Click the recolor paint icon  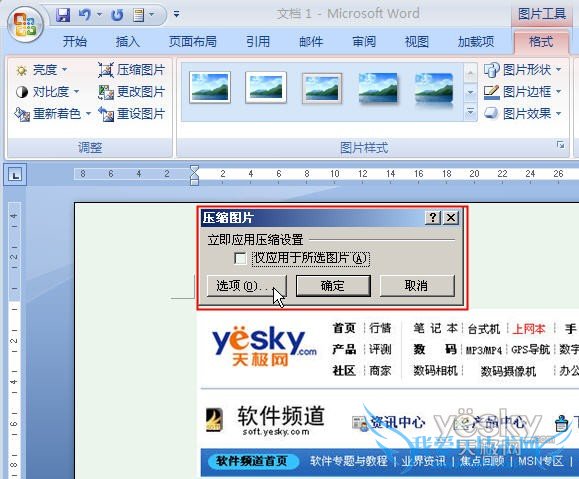click(22, 114)
